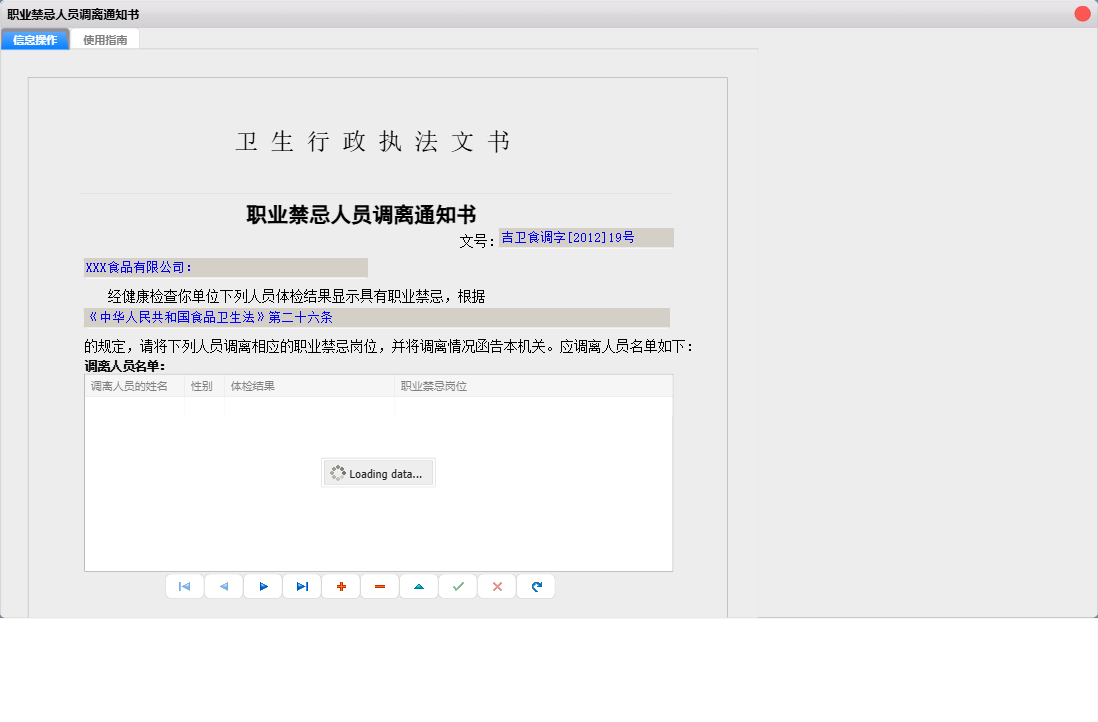Image resolution: width=1098 pixels, height=722 pixels.
Task: Select the 信息操作 tab
Action: (35, 39)
